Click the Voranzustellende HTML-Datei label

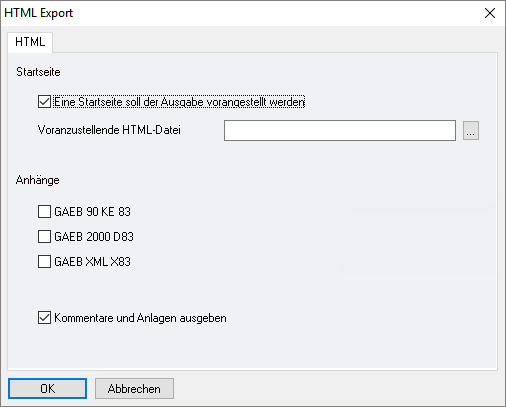click(x=109, y=130)
